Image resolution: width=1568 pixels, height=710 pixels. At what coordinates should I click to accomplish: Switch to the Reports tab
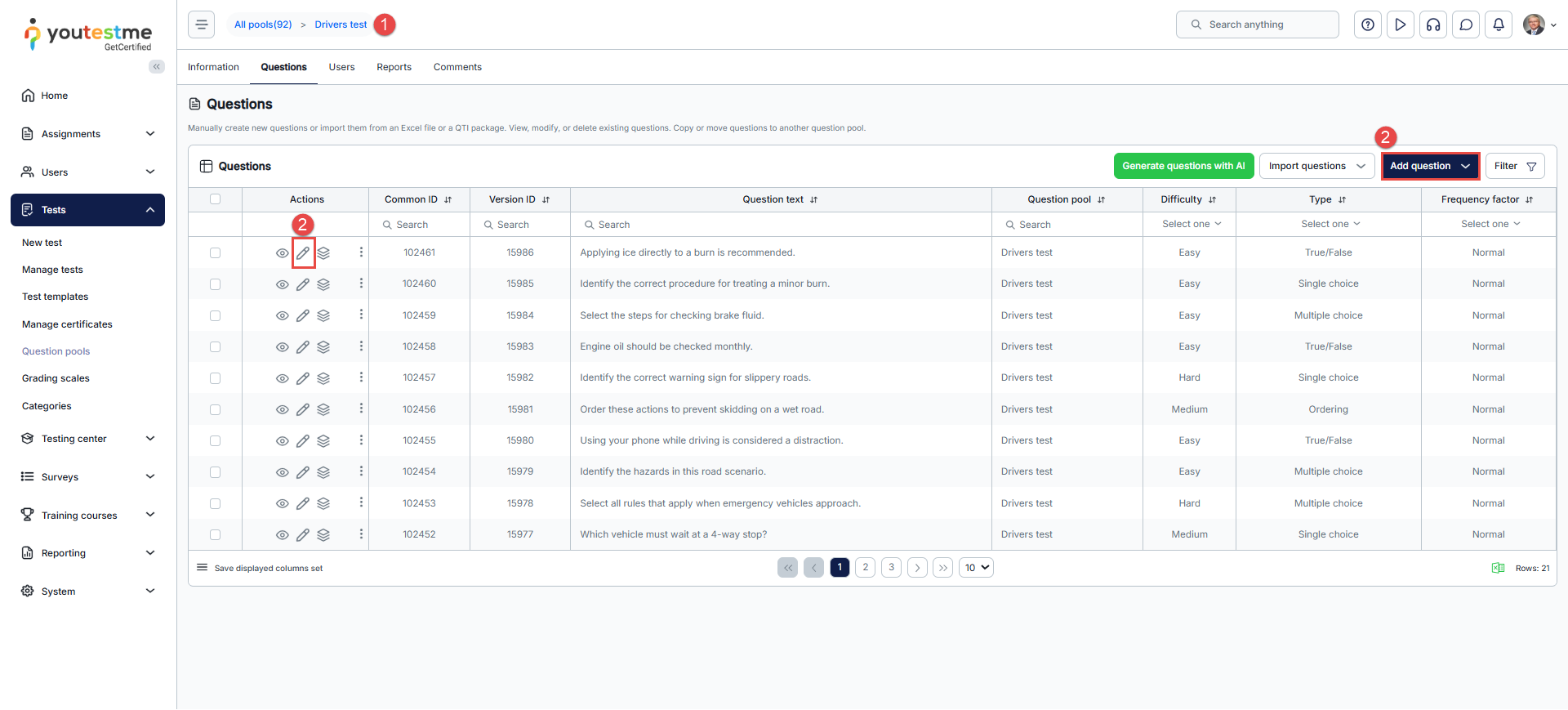(394, 67)
